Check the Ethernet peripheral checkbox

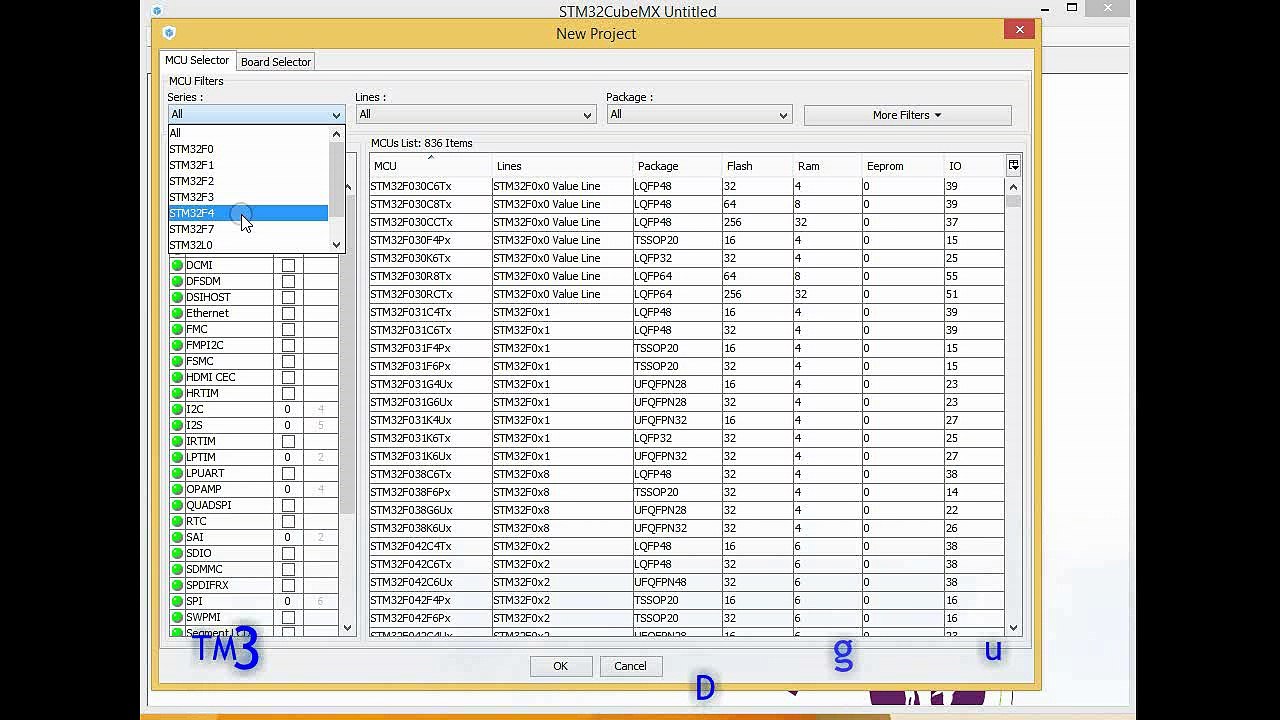pos(288,313)
